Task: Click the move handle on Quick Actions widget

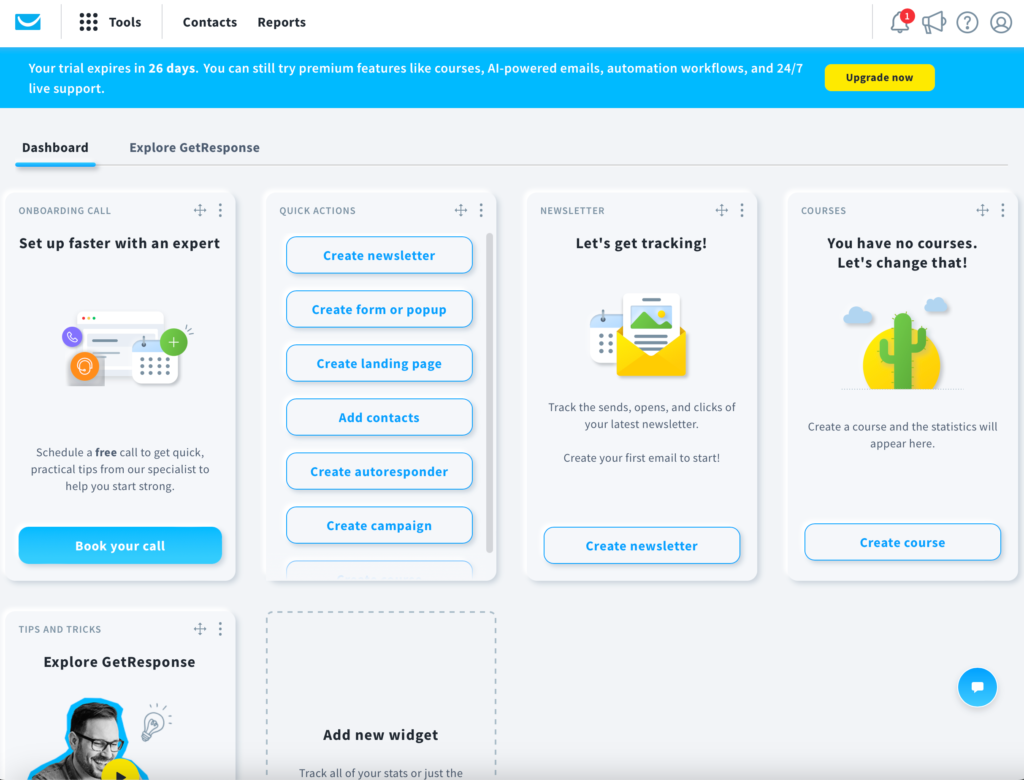Action: [x=461, y=210]
